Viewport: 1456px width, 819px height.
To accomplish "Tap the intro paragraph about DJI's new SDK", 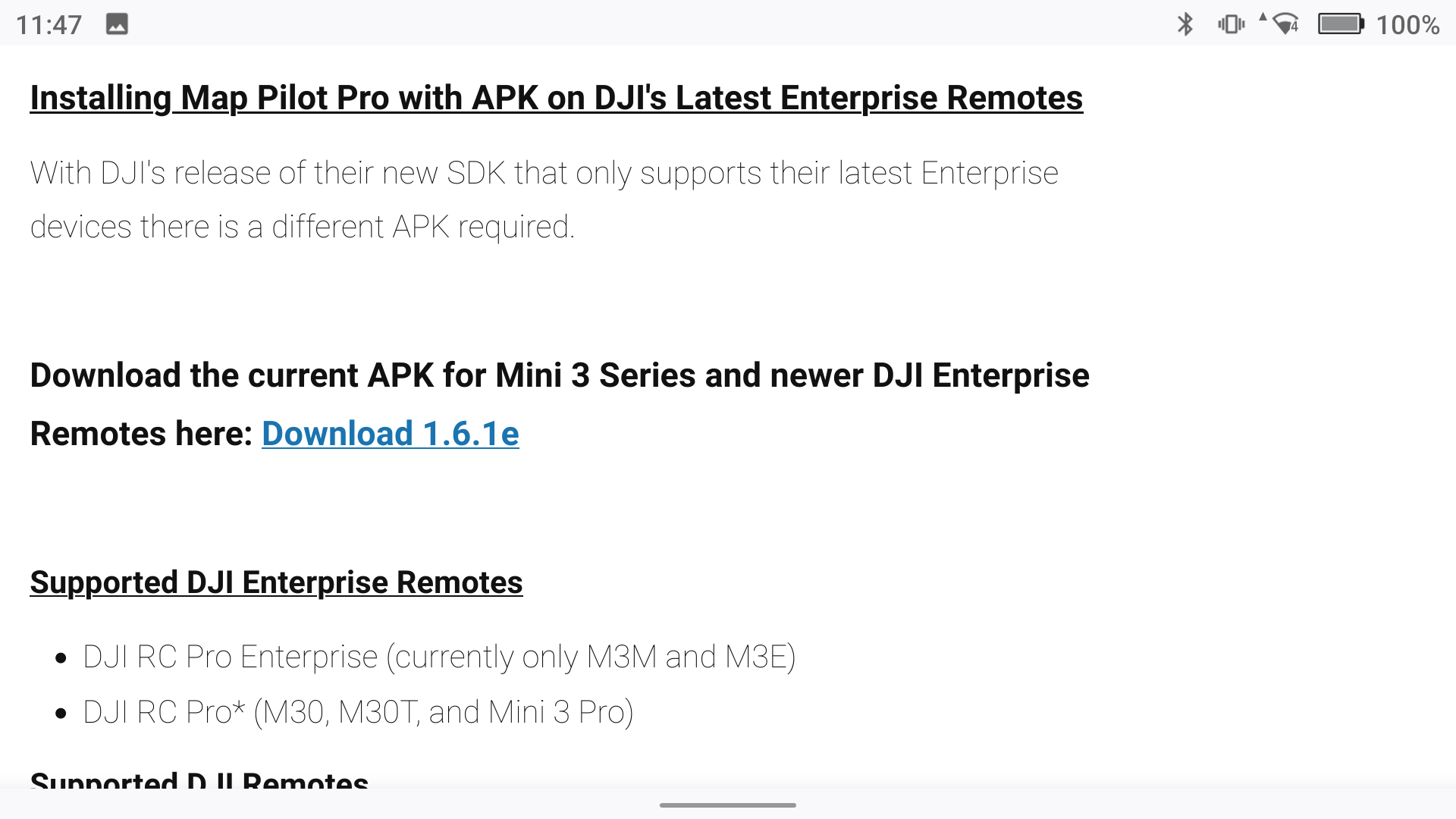I will tap(544, 199).
